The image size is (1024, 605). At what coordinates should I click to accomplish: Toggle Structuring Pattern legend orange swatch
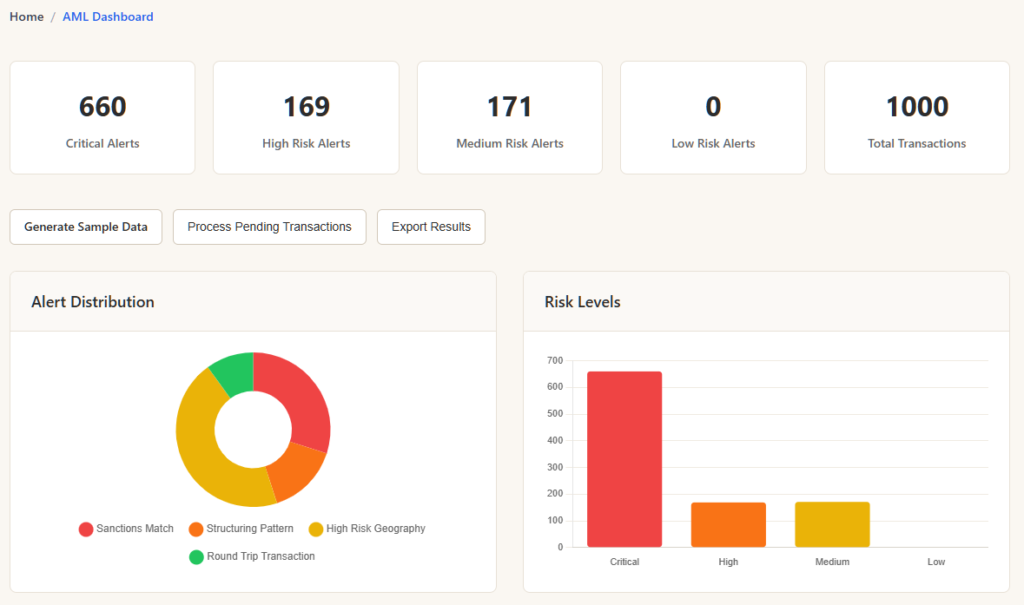click(196, 529)
